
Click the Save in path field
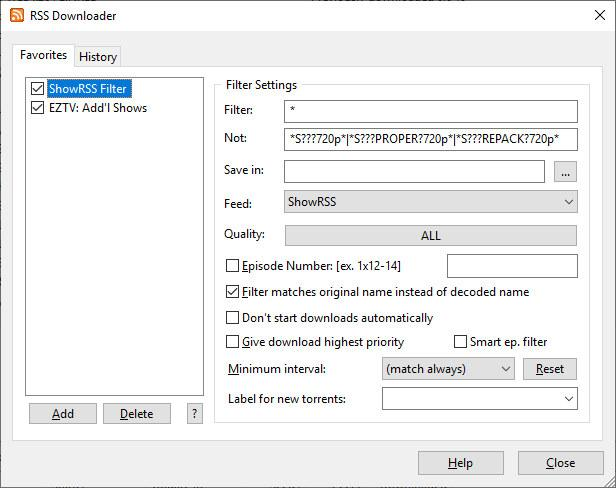(x=414, y=171)
